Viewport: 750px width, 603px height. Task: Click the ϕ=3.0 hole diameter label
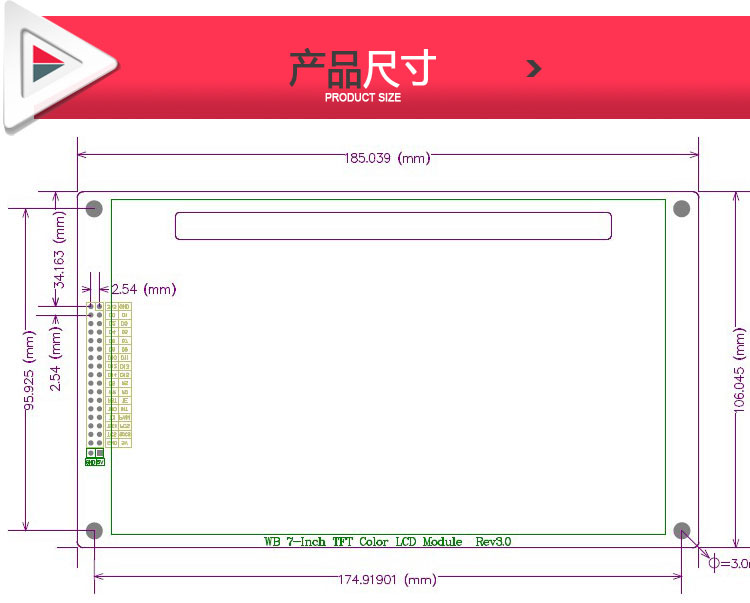point(729,563)
